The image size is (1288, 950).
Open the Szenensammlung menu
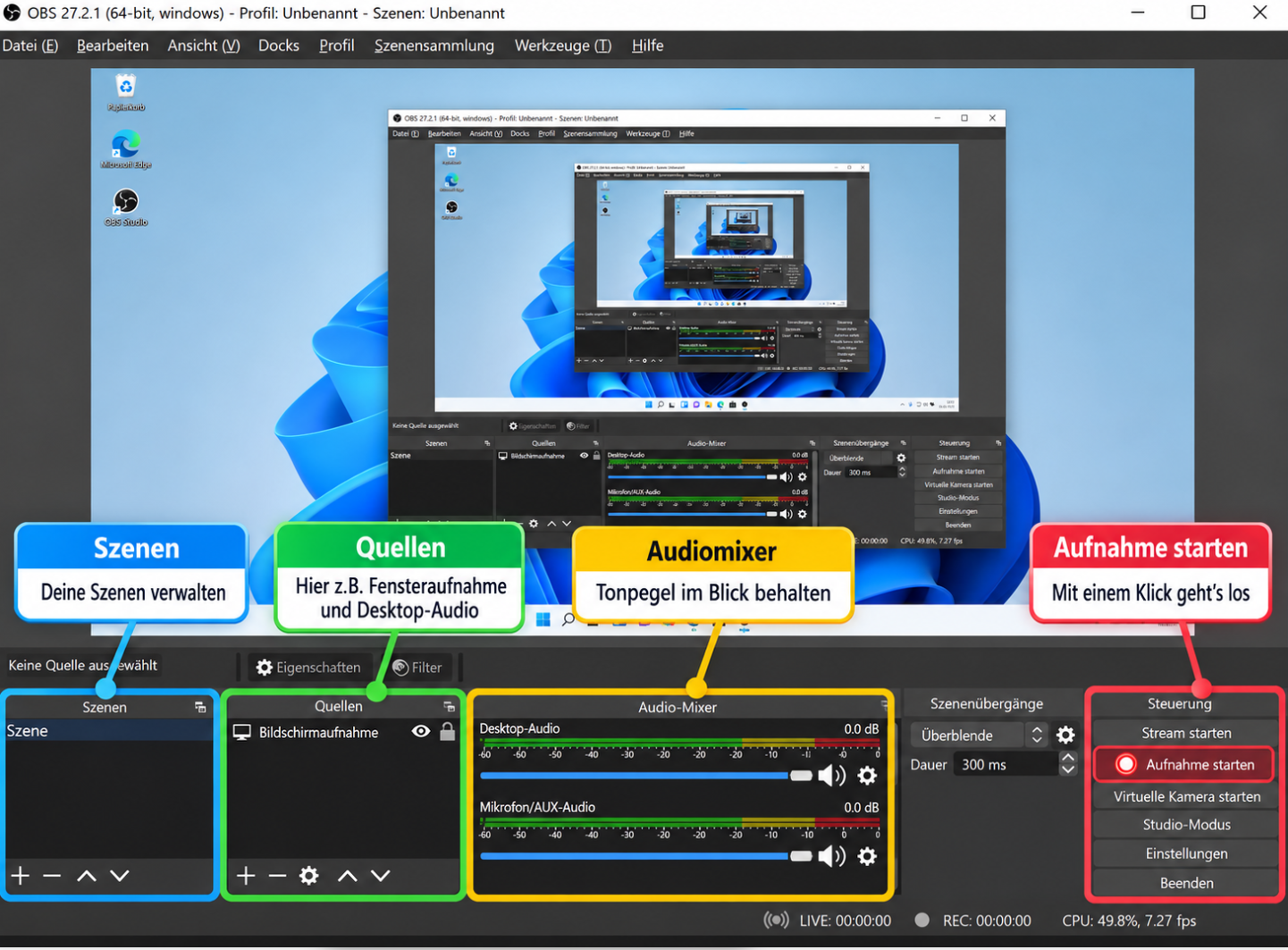(x=434, y=46)
